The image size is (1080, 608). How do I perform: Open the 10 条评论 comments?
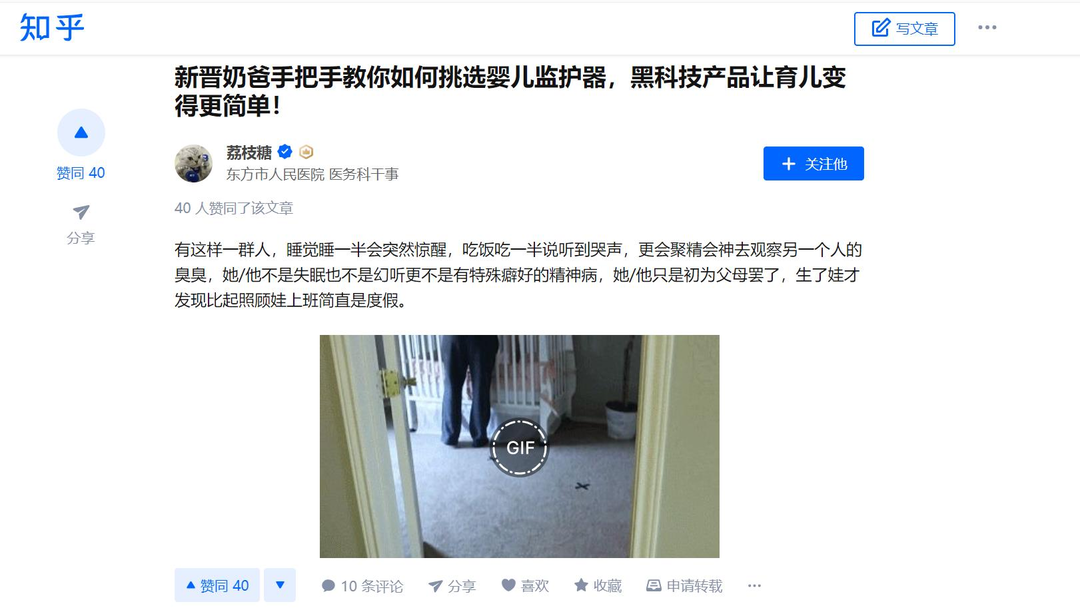tap(362, 586)
